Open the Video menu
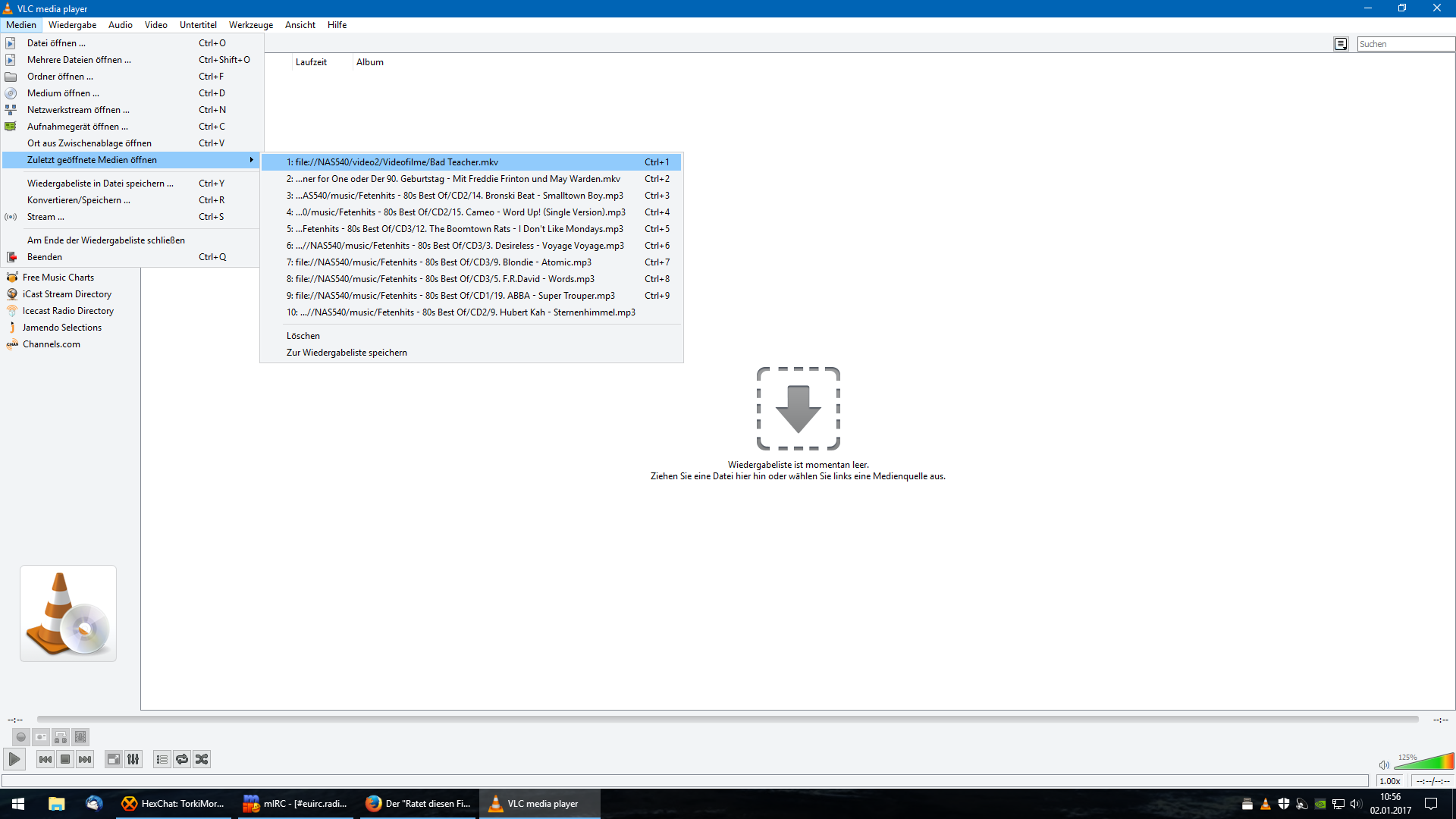 [156, 25]
